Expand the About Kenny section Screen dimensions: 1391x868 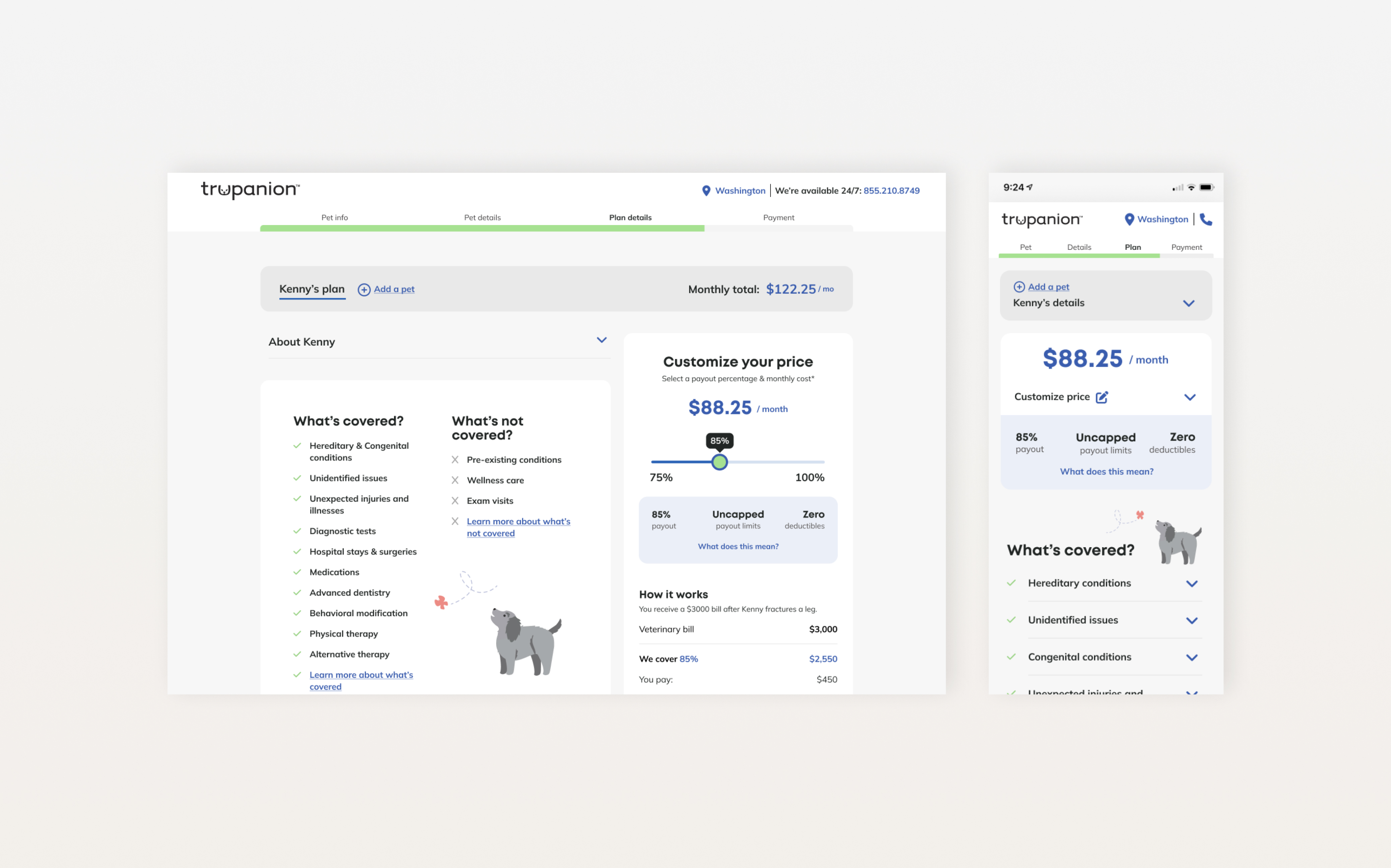[x=601, y=340]
